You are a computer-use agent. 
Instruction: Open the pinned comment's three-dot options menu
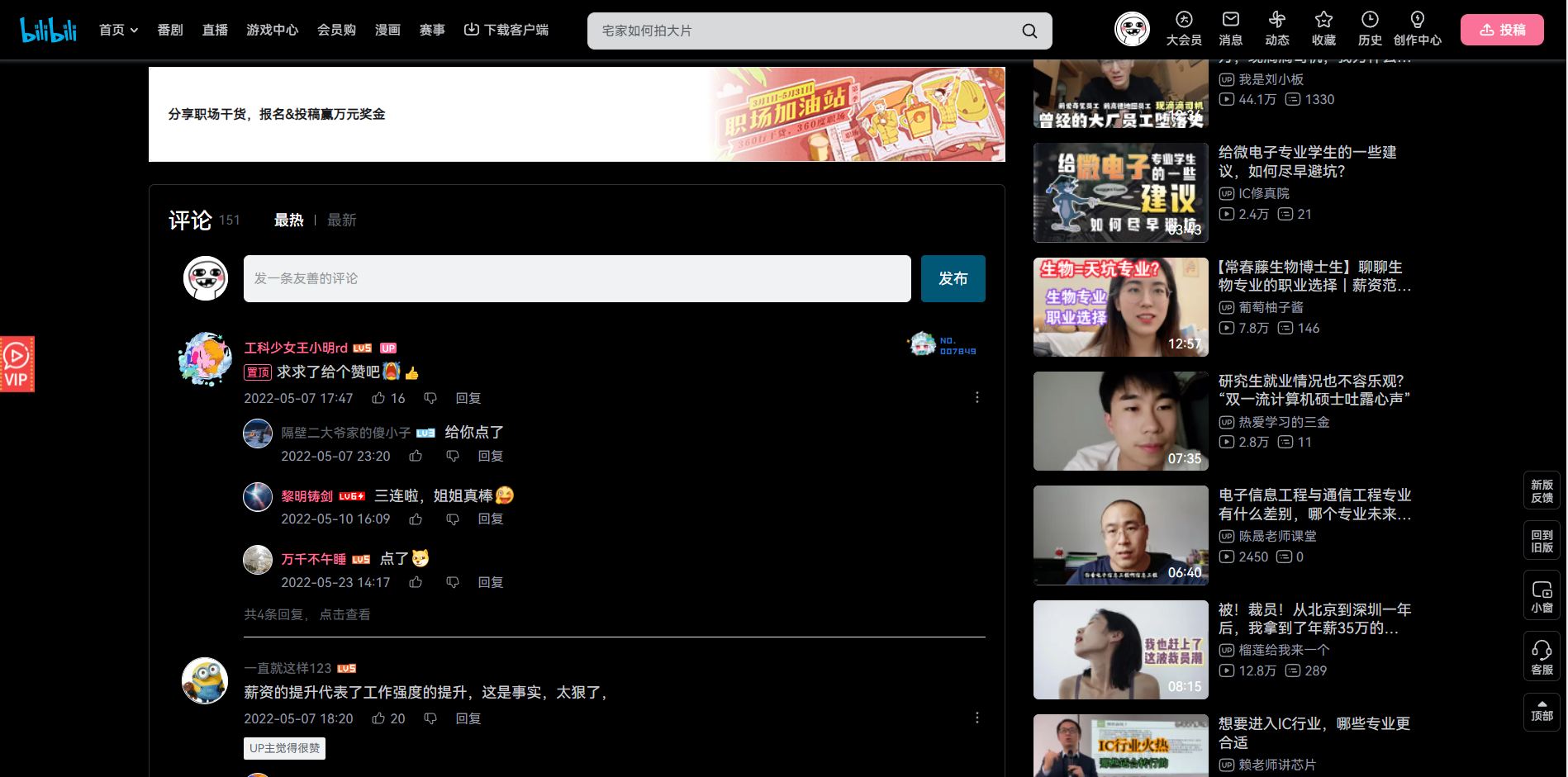(x=977, y=397)
